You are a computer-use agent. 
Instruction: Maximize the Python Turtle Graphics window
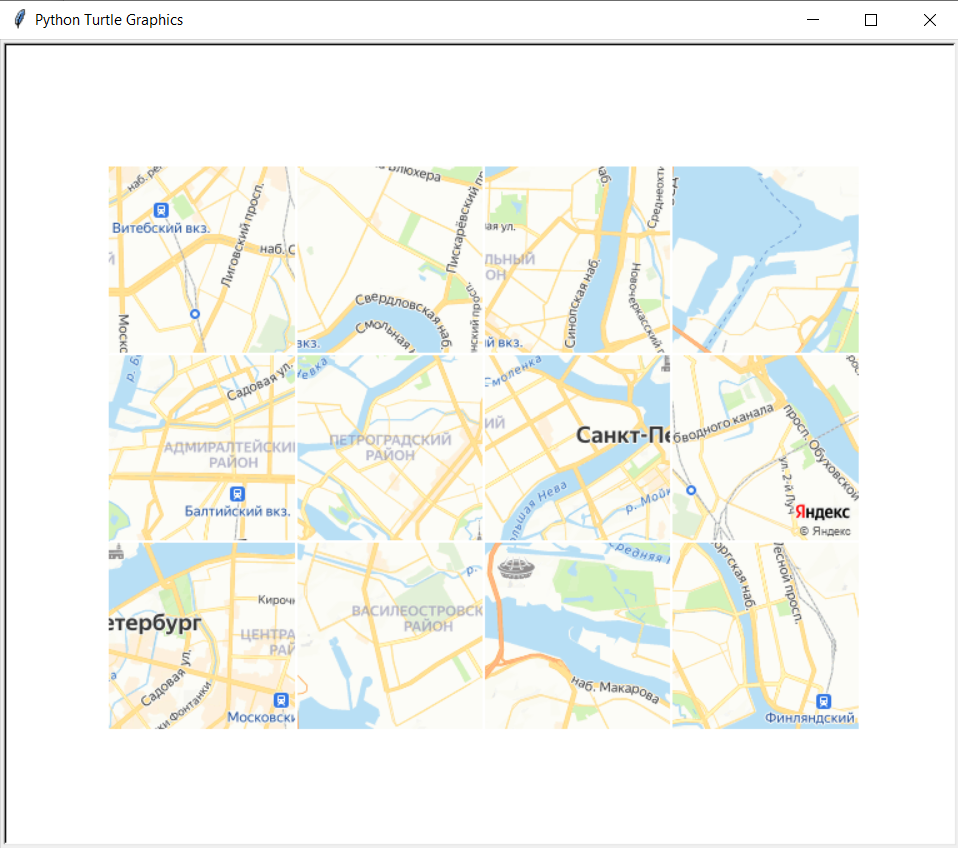click(871, 20)
